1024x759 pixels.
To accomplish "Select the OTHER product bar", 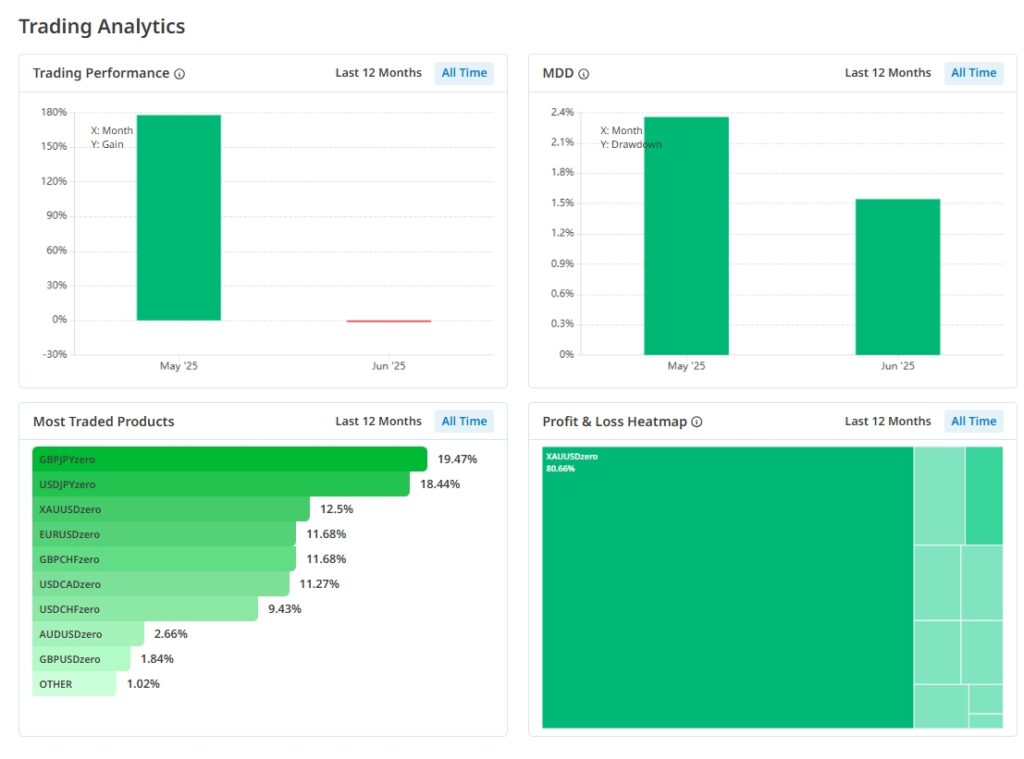I will pyautogui.click(x=74, y=685).
